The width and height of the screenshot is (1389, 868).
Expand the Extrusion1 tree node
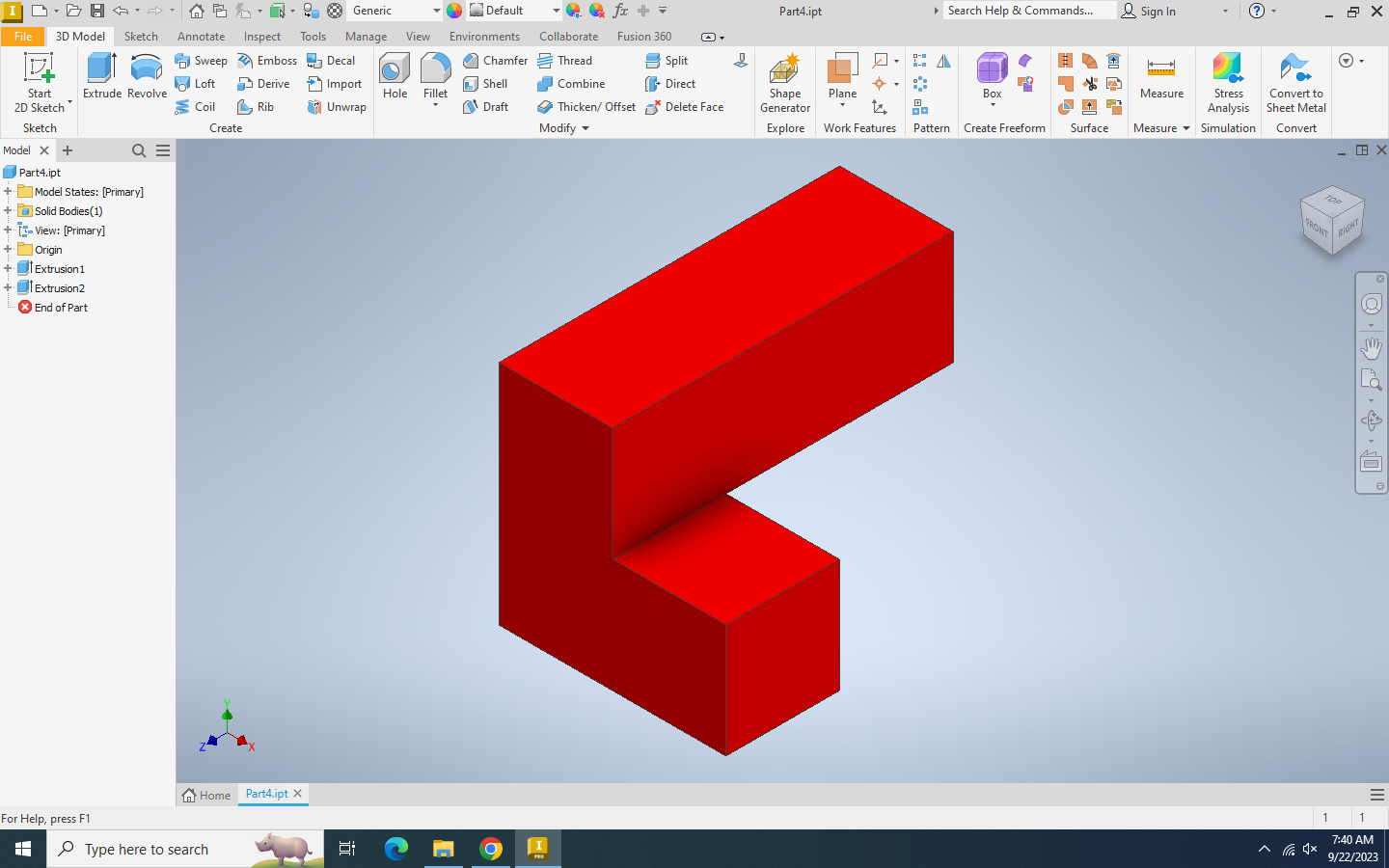pyautogui.click(x=8, y=269)
